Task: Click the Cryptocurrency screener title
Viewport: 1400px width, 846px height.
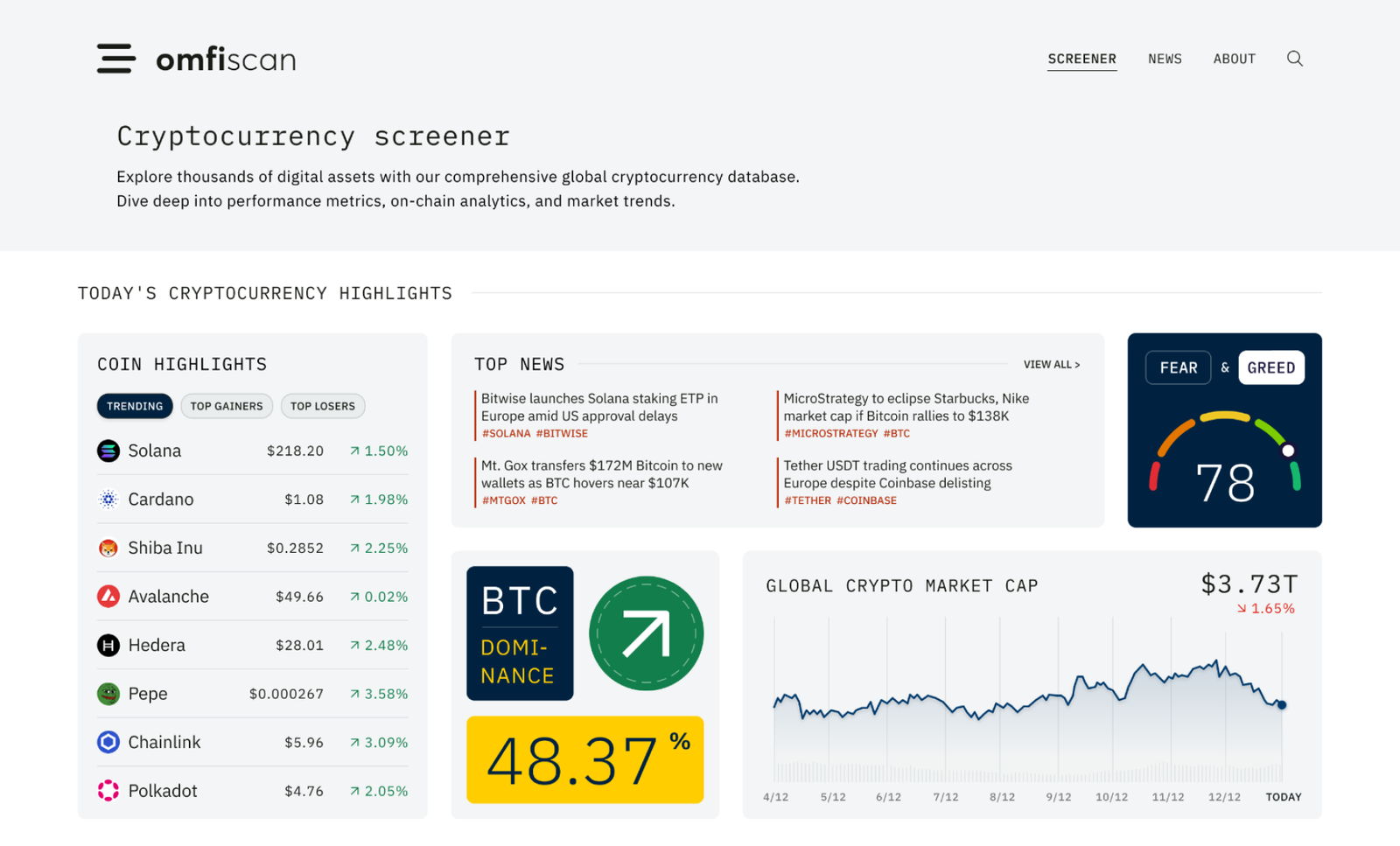Action: pyautogui.click(x=313, y=136)
